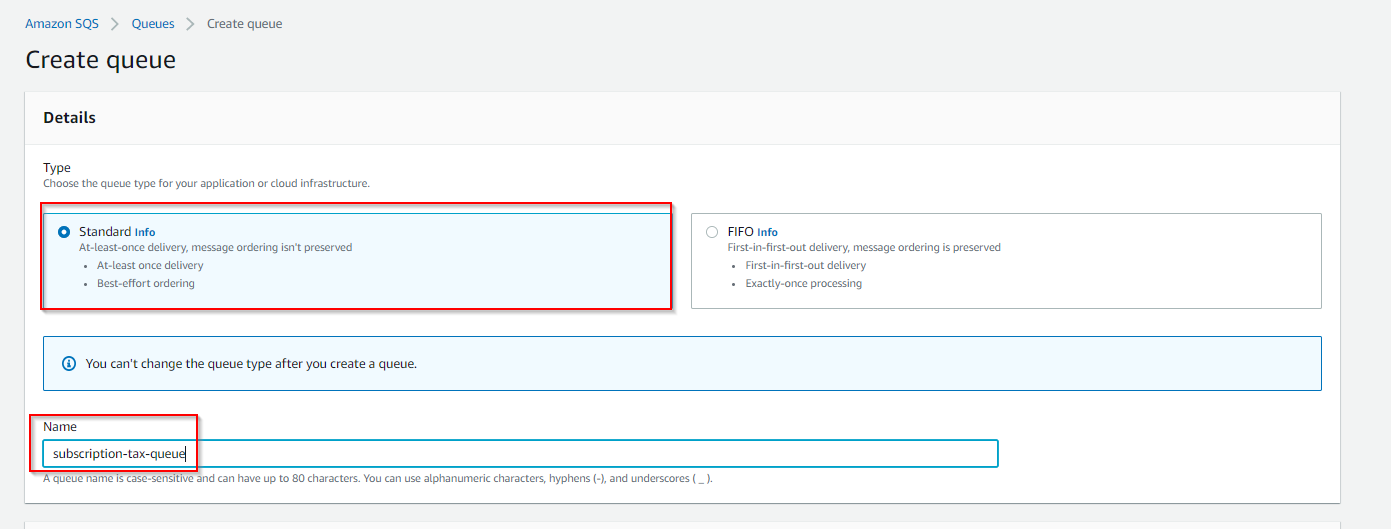Select the FIFO queue type radio button
This screenshot has height=529, width=1391.
[712, 232]
